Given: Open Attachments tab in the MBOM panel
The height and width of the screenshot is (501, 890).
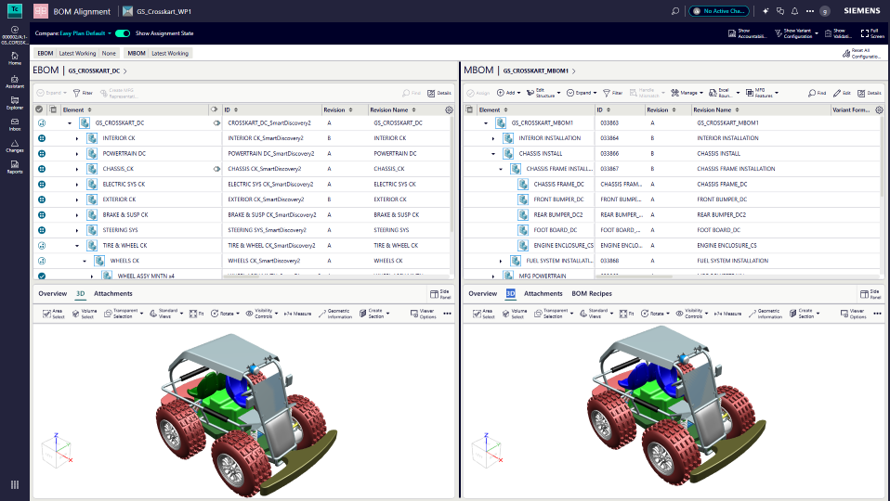Looking at the screenshot, I should point(543,294).
